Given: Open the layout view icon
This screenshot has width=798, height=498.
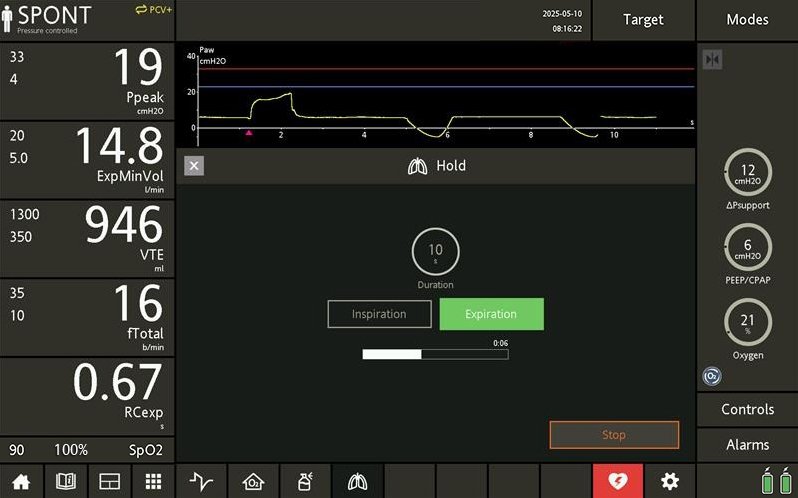Looking at the screenshot, I should (x=109, y=481).
